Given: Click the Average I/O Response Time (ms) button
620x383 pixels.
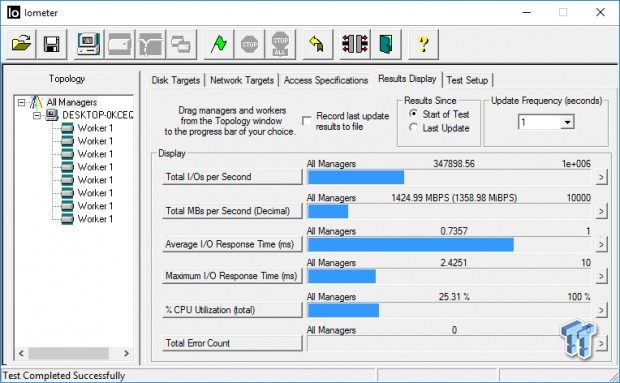Looking at the screenshot, I should pyautogui.click(x=232, y=244).
